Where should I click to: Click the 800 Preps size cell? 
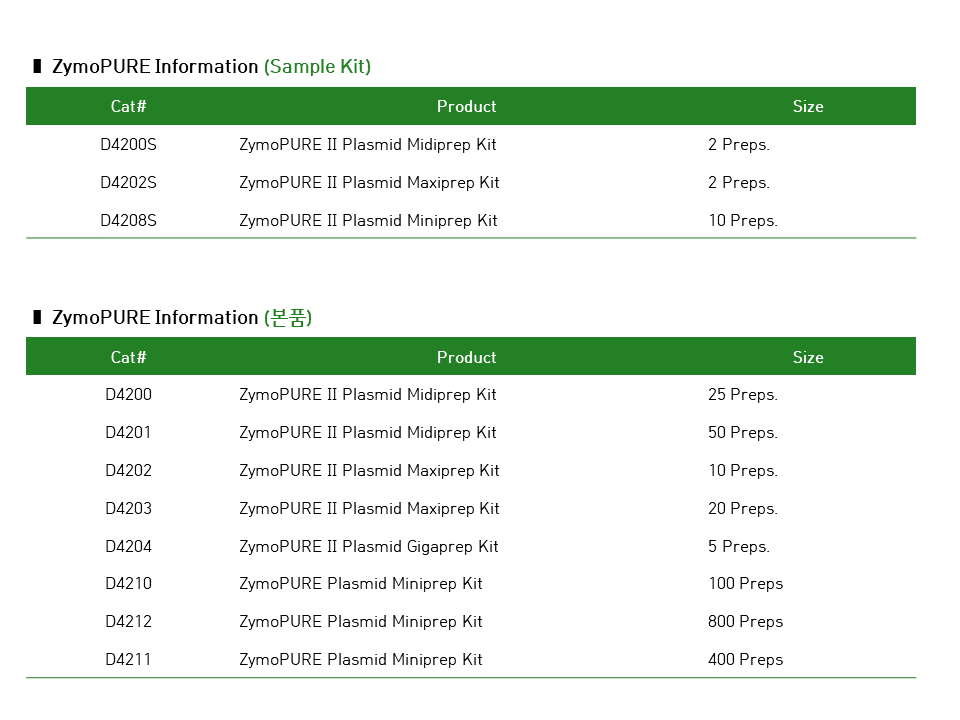745,622
